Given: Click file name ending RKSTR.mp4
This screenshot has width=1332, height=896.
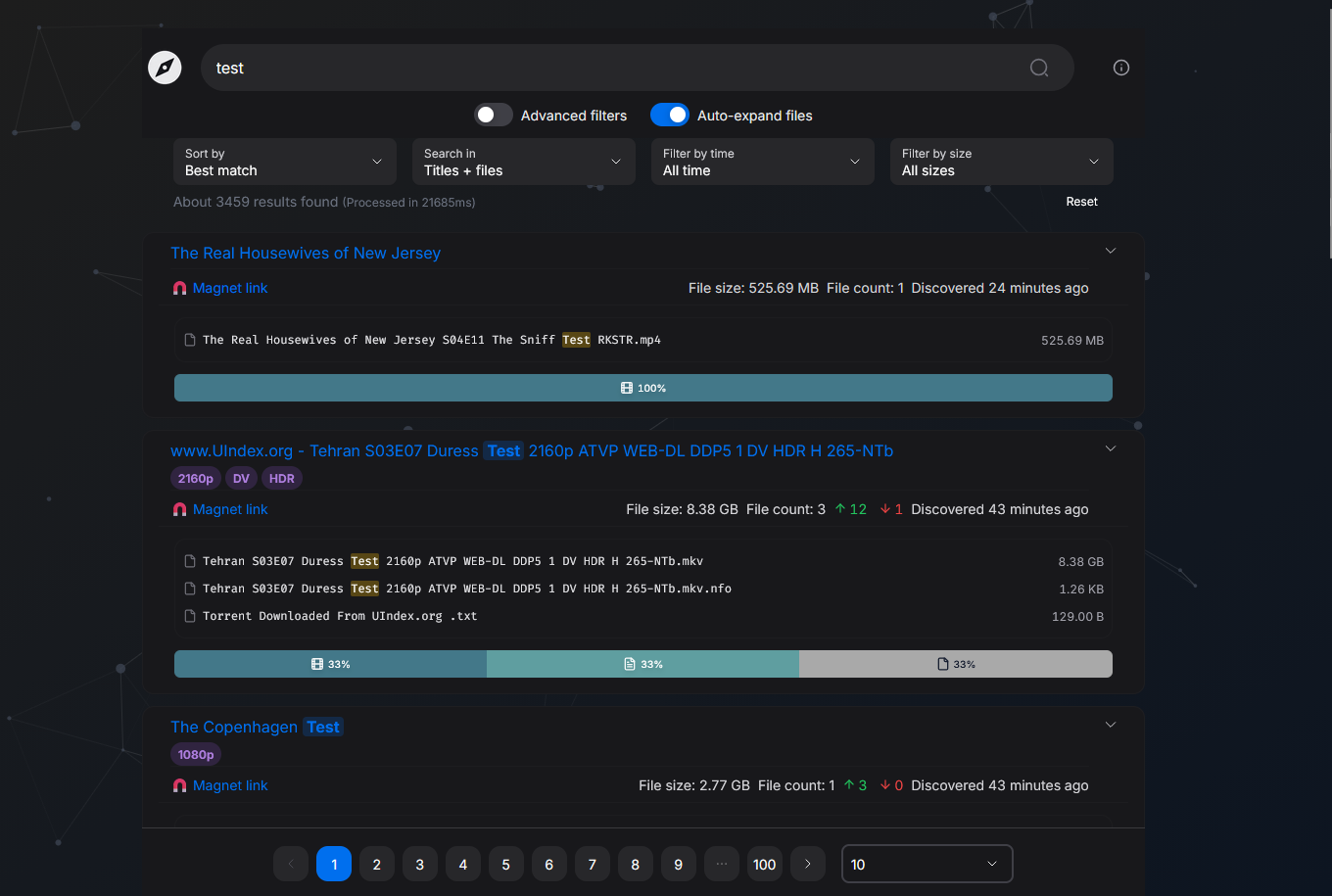Looking at the screenshot, I should (432, 340).
